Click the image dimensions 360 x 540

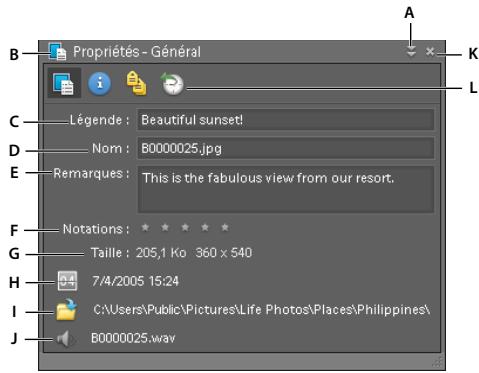point(224,253)
